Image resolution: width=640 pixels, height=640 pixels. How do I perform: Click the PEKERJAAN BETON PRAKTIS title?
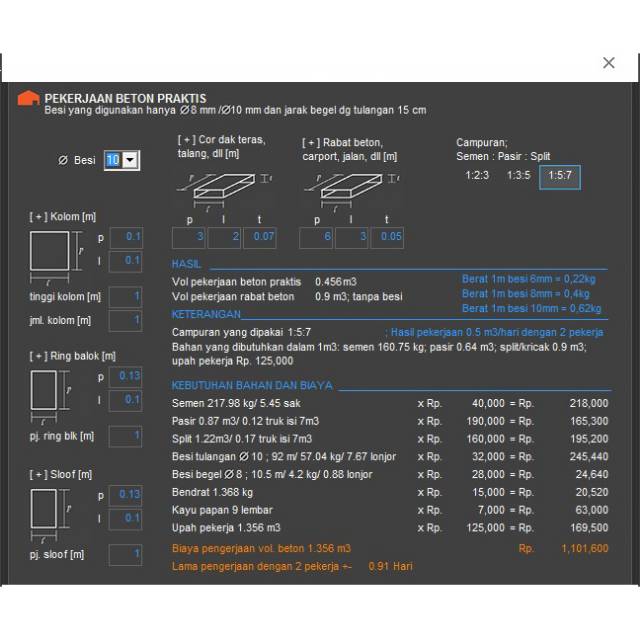(125, 98)
